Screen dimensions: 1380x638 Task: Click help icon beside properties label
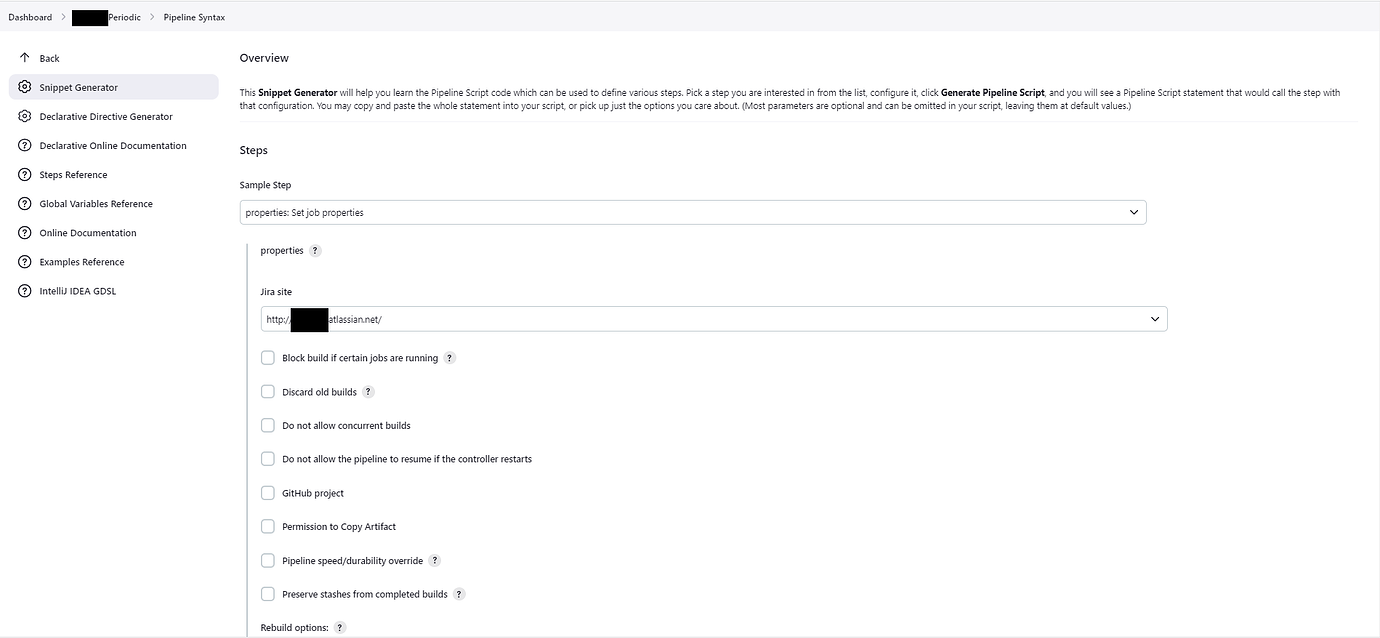315,251
